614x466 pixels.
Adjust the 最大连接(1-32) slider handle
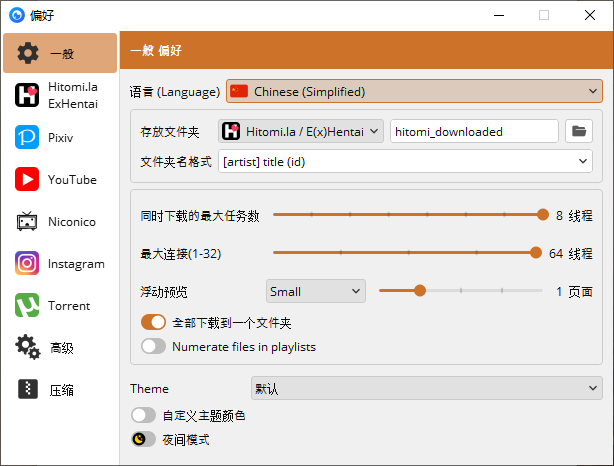pyautogui.click(x=536, y=253)
